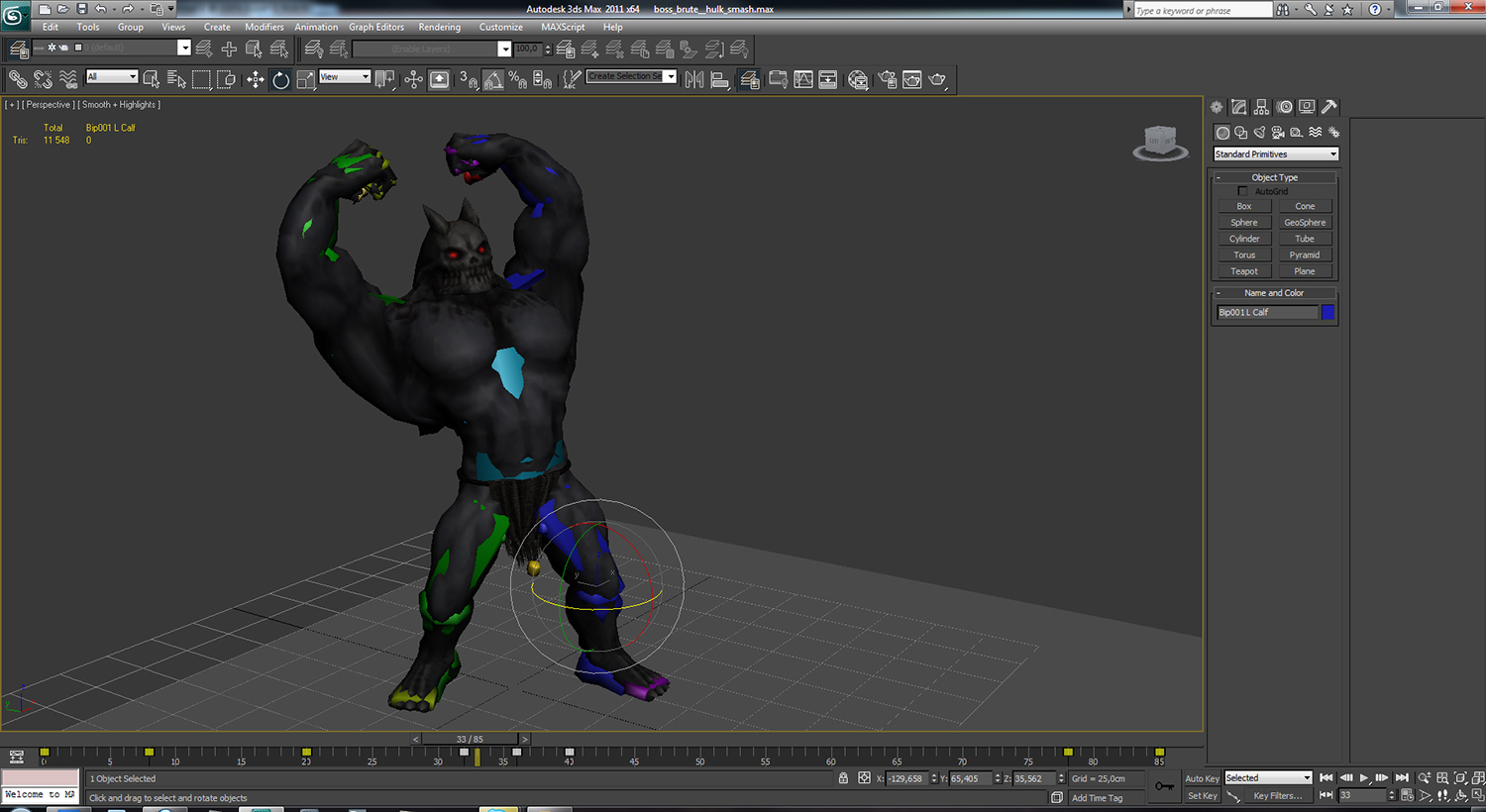This screenshot has width=1486, height=812.
Task: Toggle Auto Key animation mode
Action: click(1202, 778)
